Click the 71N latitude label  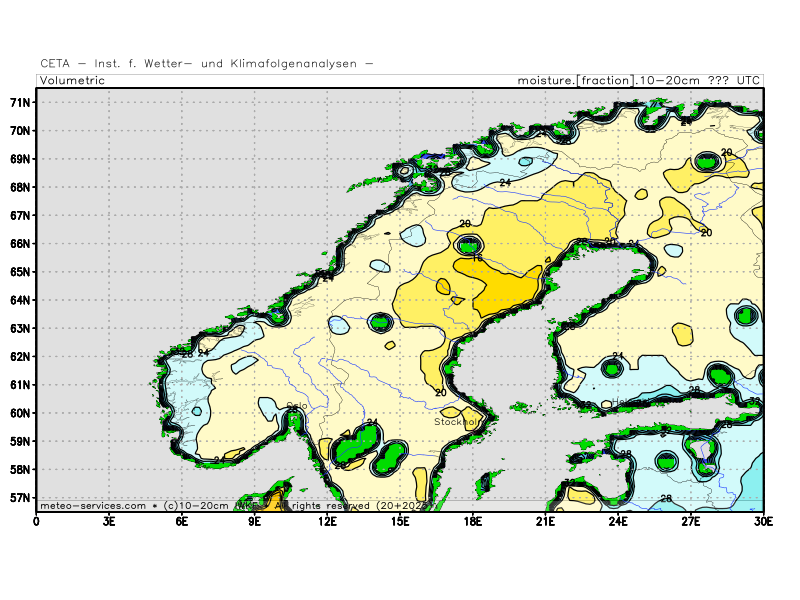tap(20, 103)
